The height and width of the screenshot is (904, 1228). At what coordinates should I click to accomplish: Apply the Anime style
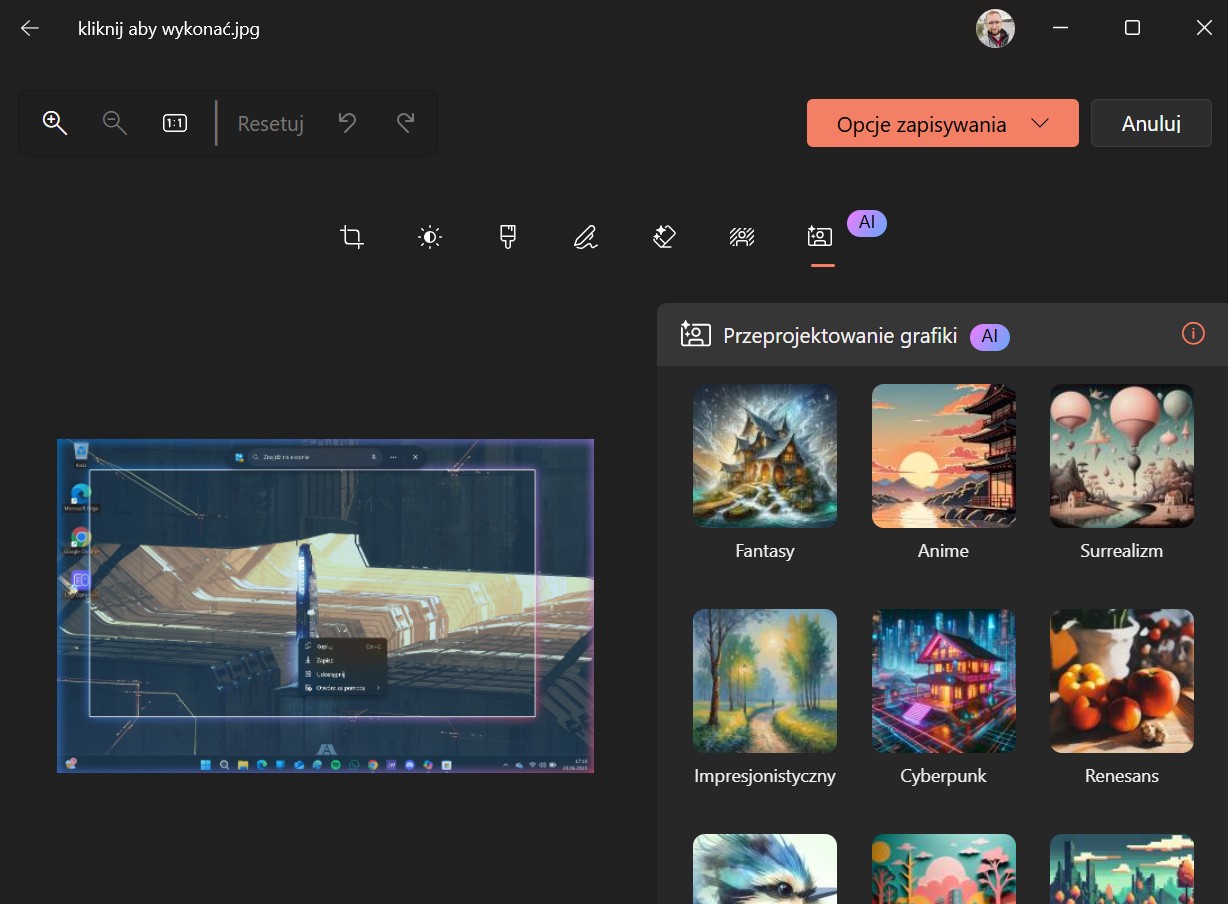tap(944, 456)
